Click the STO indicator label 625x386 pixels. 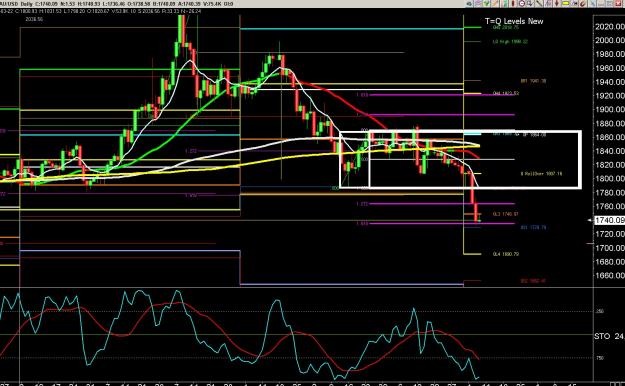(602, 336)
